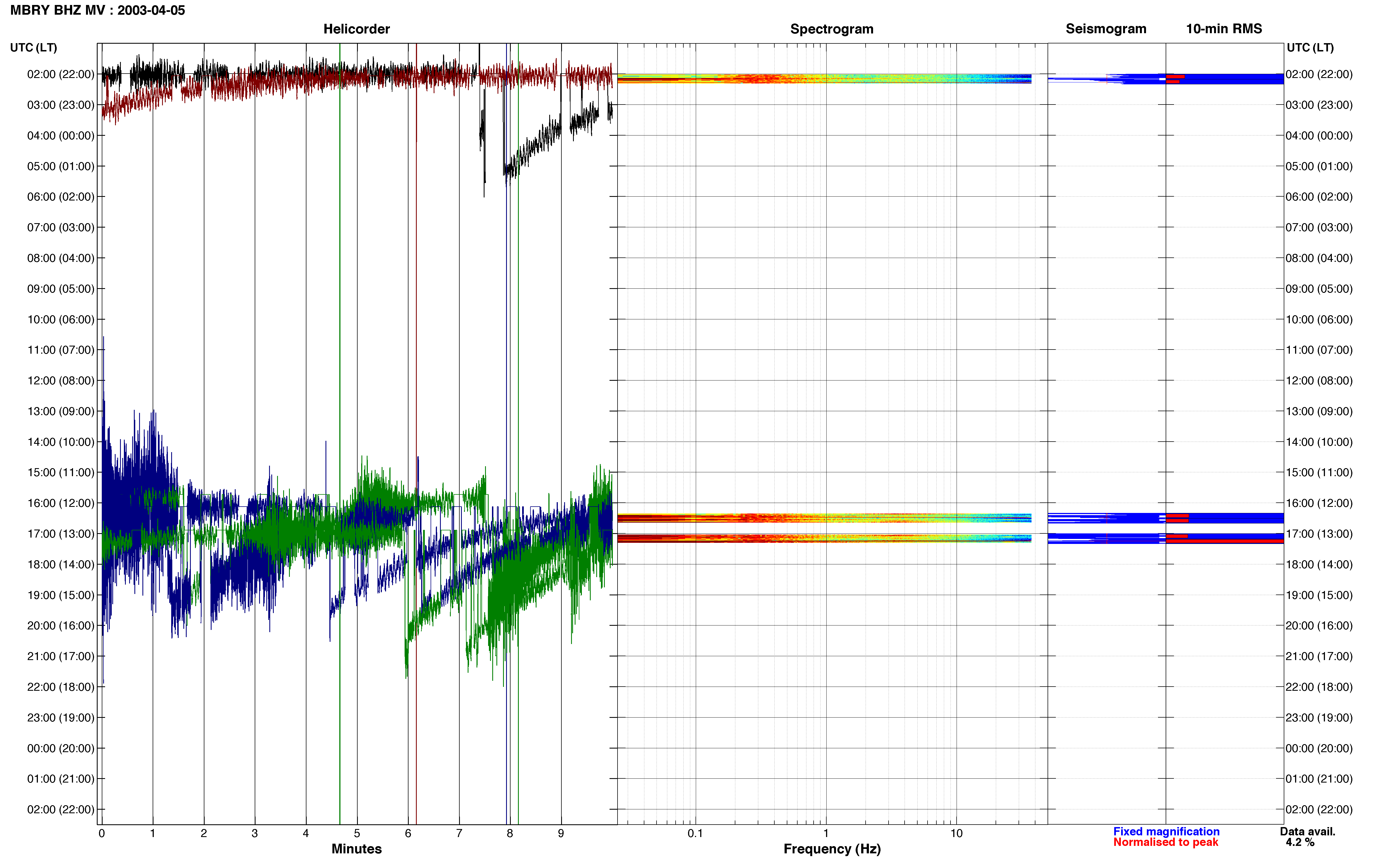1388x868 pixels.
Task: Click left axis label 21:00 (17:00)
Action: [61, 656]
